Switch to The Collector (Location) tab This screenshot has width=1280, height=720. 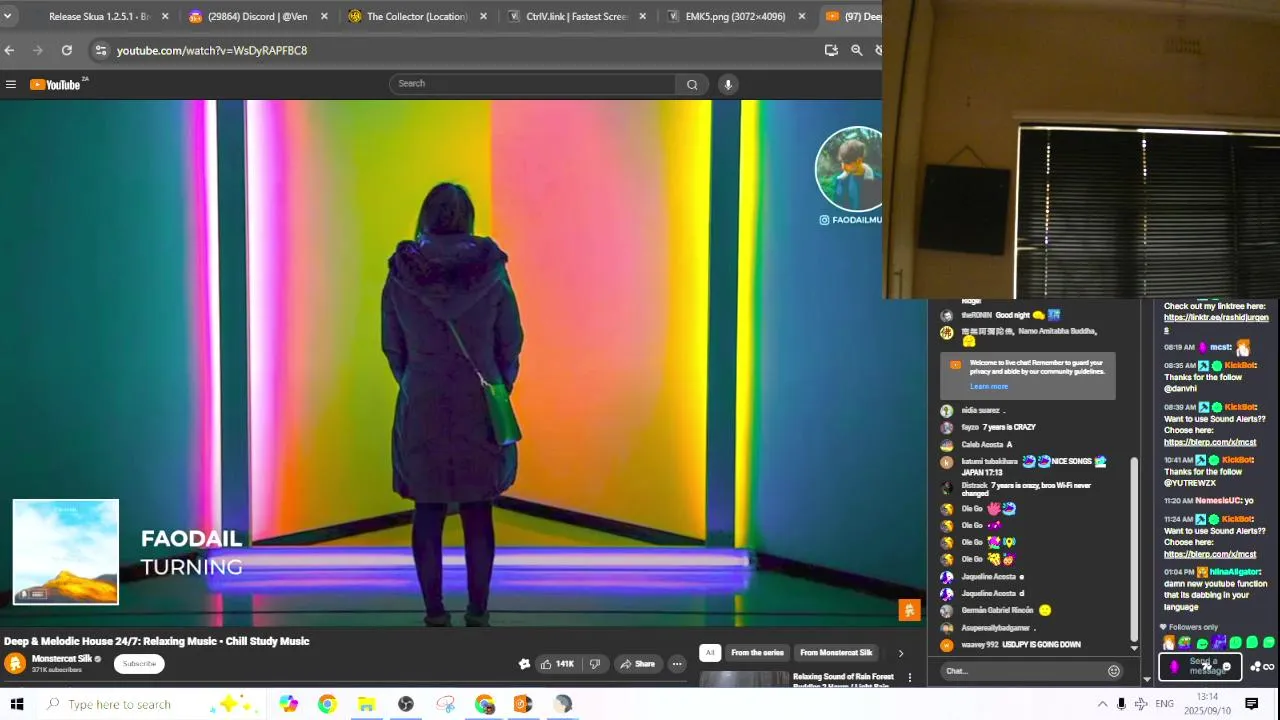click(x=416, y=16)
